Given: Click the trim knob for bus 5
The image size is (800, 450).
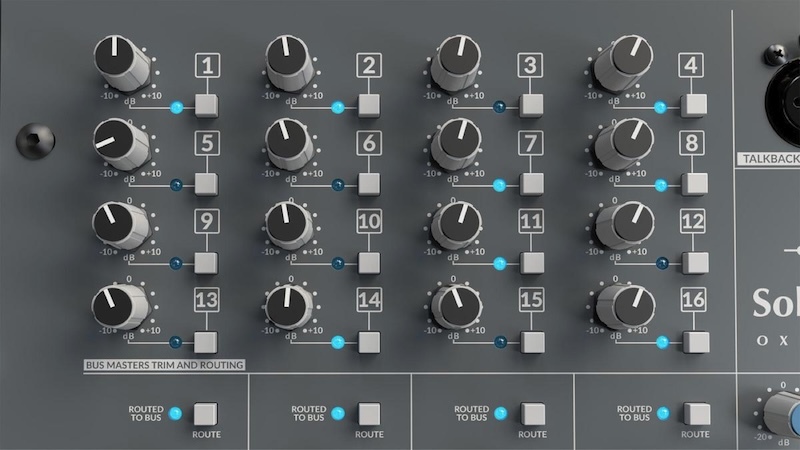Looking at the screenshot, I should pyautogui.click(x=120, y=144).
